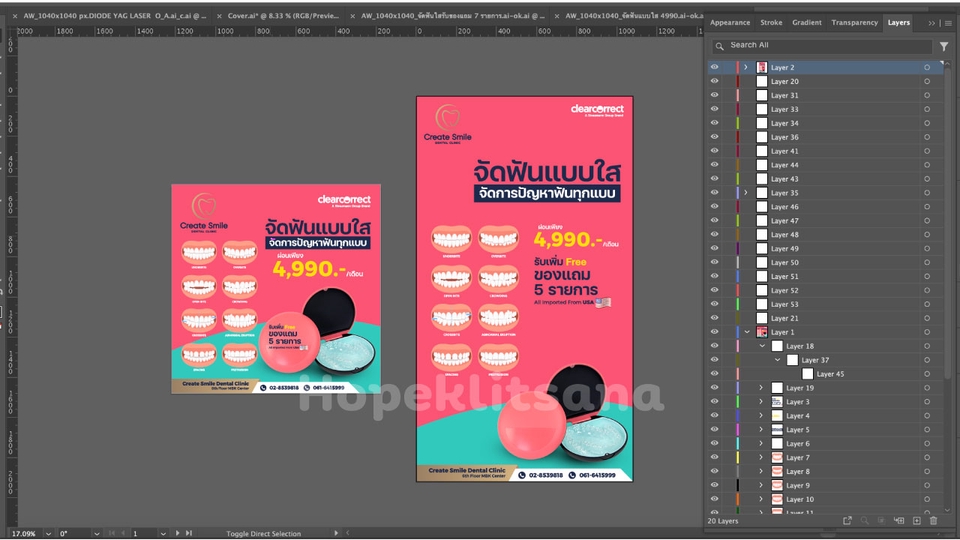Click the Last artboard arrow

point(189,533)
